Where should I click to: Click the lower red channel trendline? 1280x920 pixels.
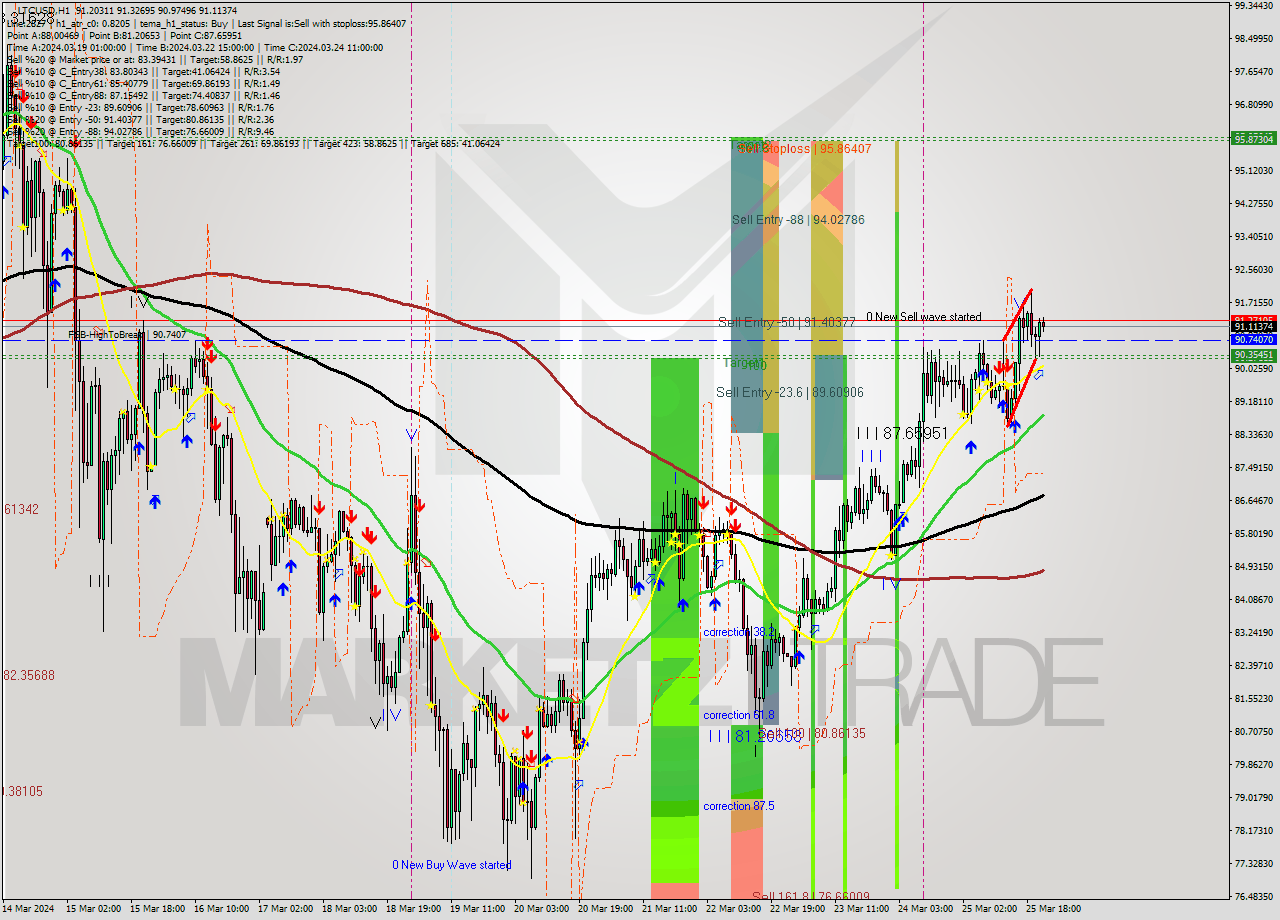point(1023,392)
